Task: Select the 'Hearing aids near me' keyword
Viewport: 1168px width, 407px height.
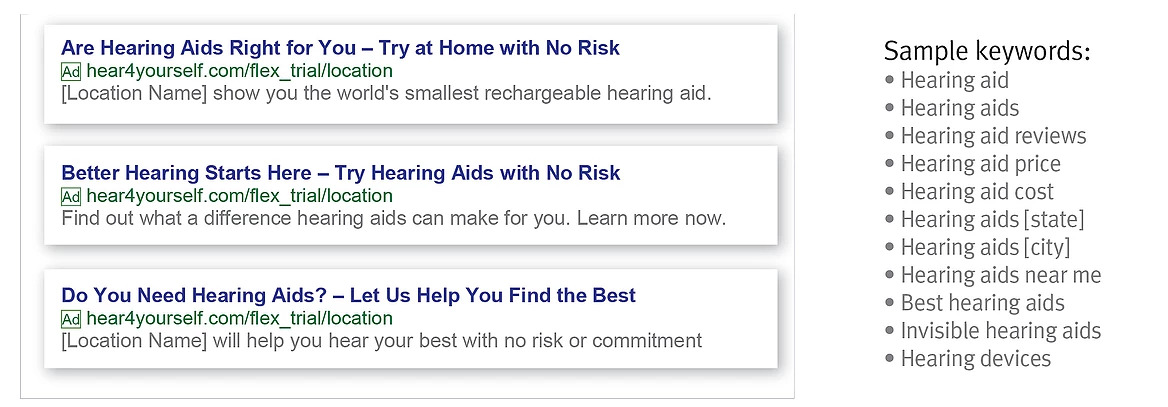Action: pyautogui.click(x=1001, y=275)
